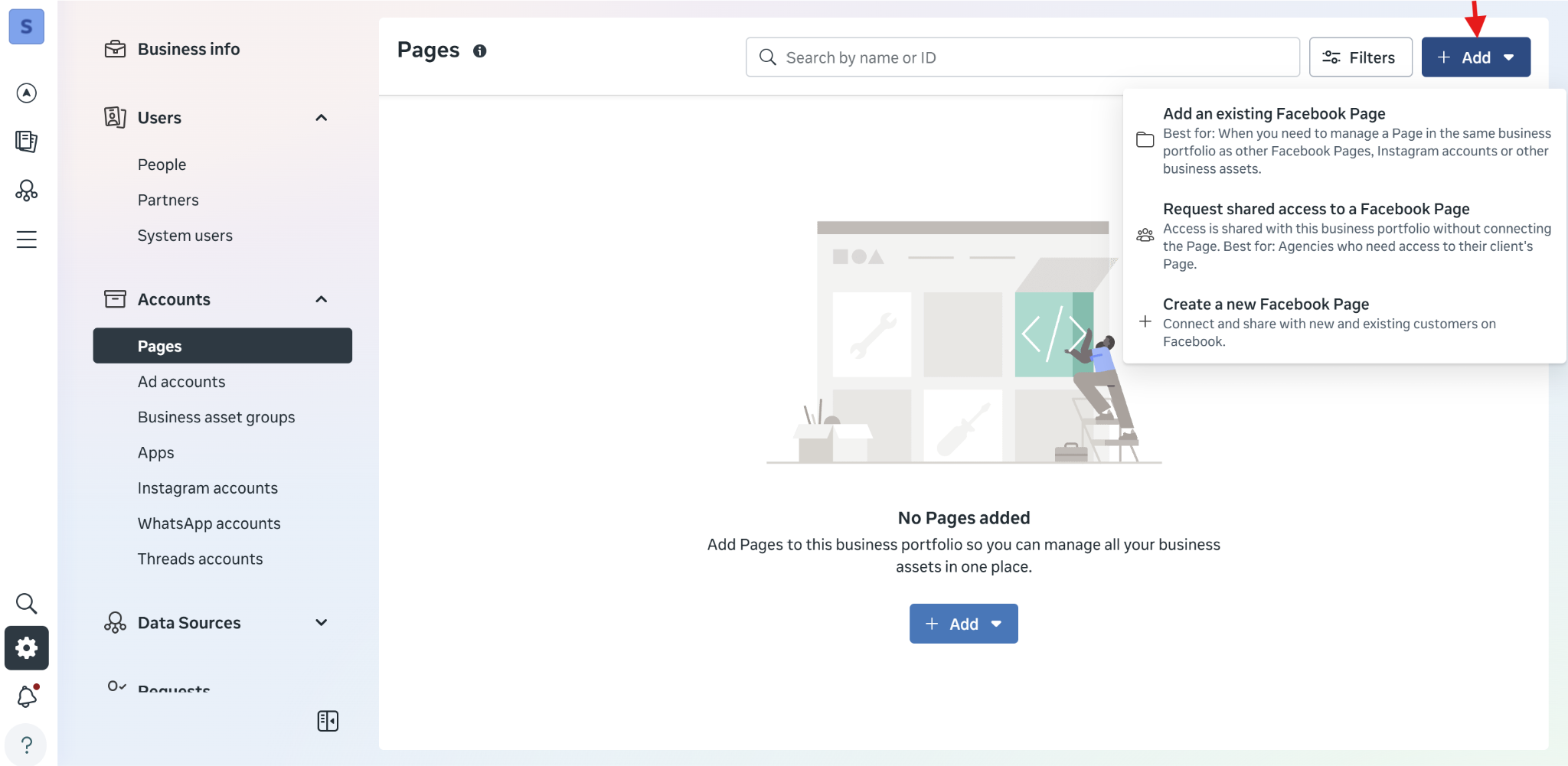The width and height of the screenshot is (1568, 766).
Task: Open the top-right Add dropdown
Action: pos(1475,57)
